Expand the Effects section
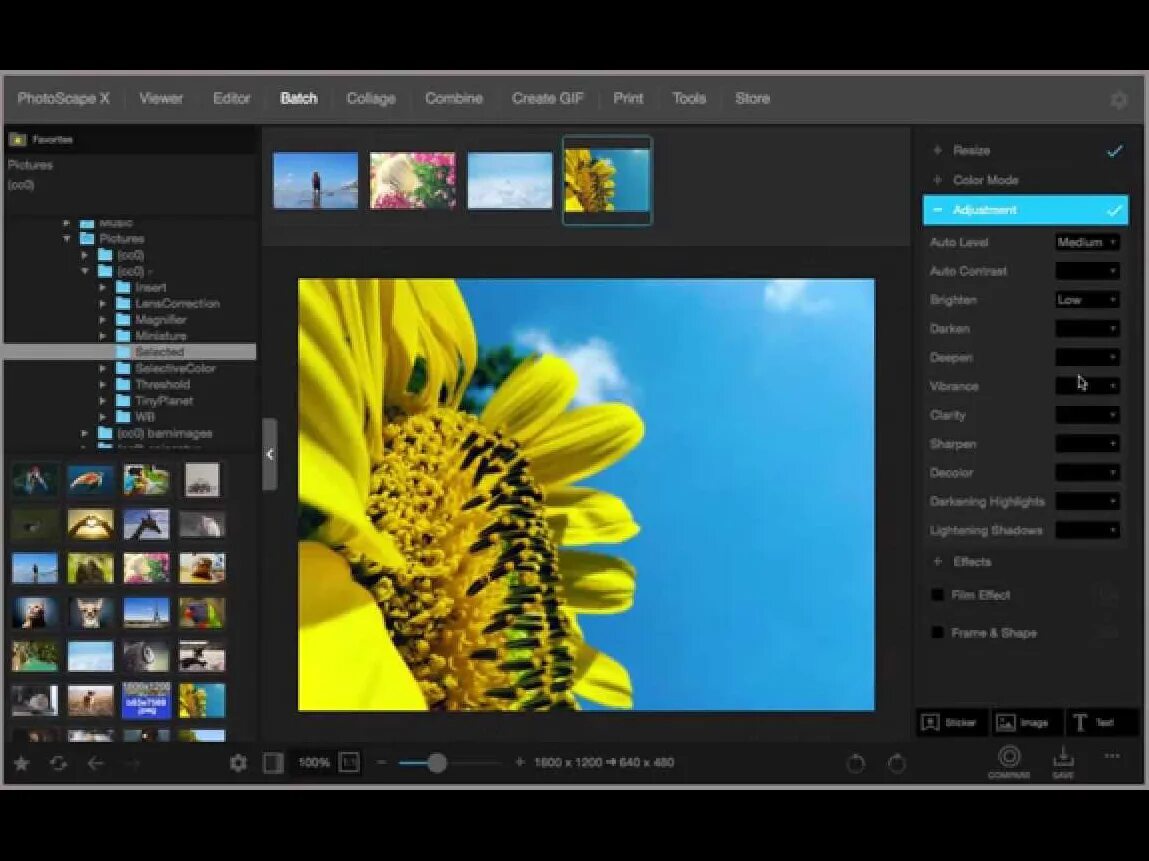1149x861 pixels. (937, 561)
